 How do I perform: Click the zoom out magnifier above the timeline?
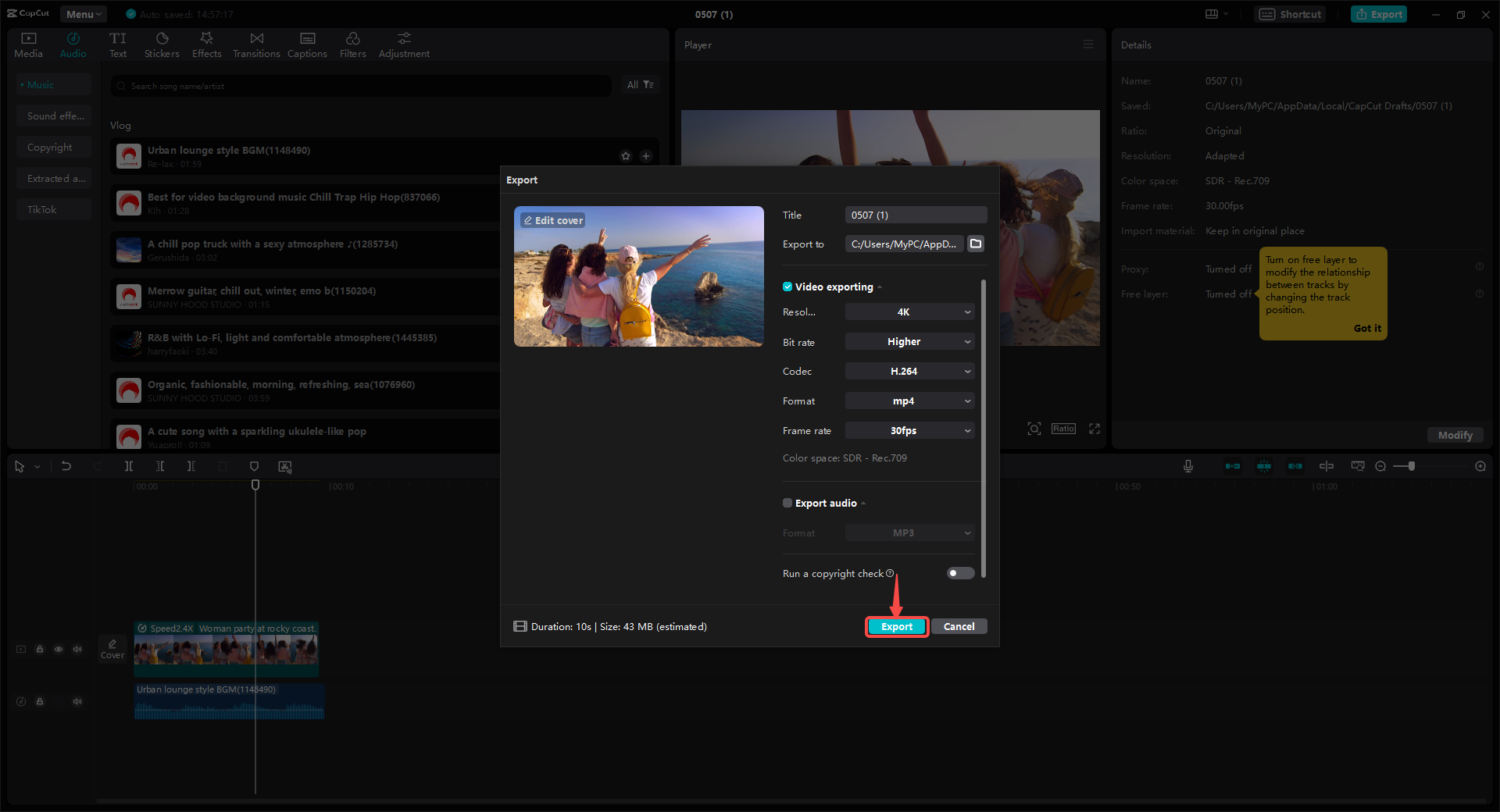pos(1380,466)
